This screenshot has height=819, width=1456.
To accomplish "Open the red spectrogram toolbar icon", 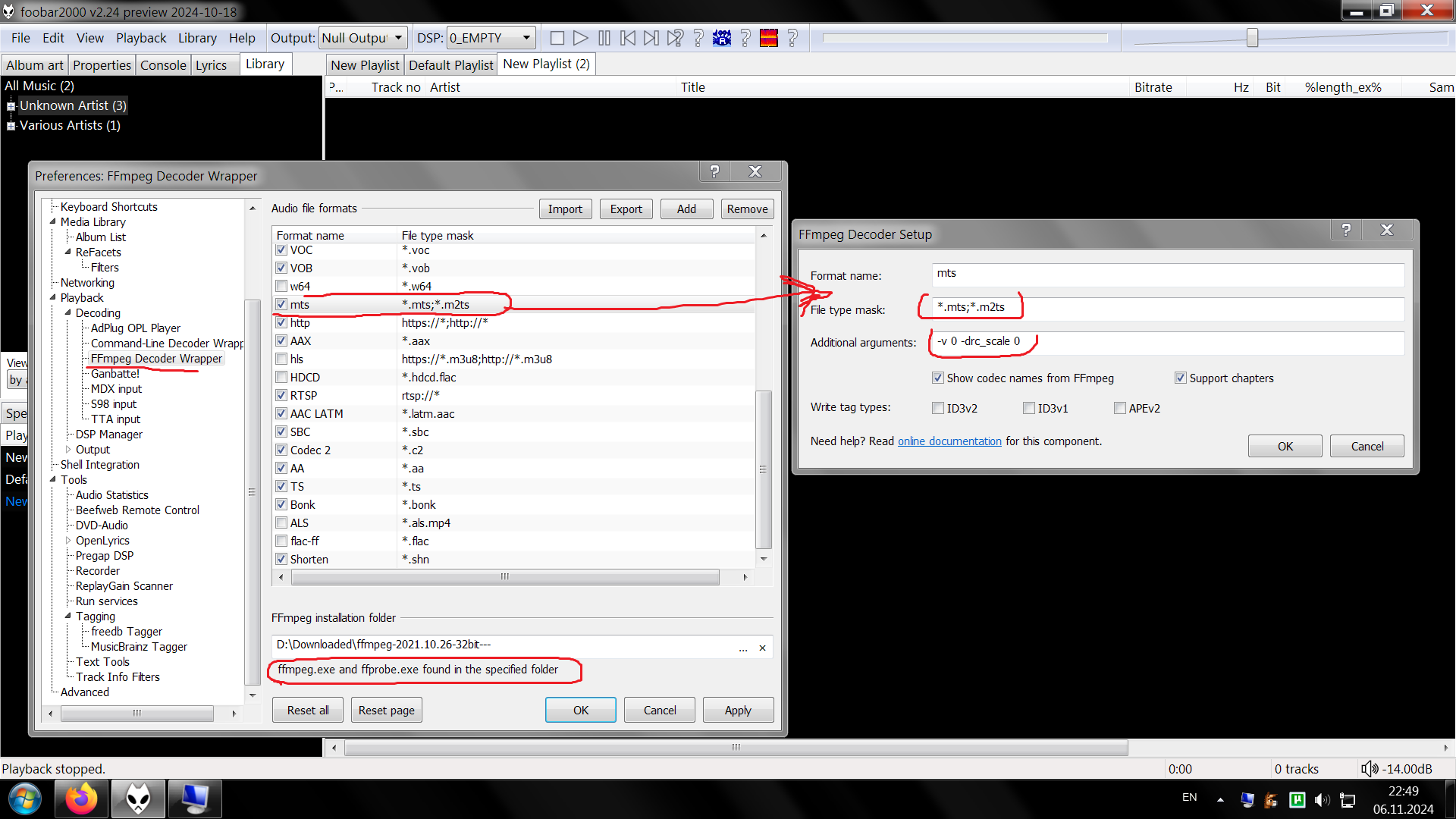I will click(769, 38).
